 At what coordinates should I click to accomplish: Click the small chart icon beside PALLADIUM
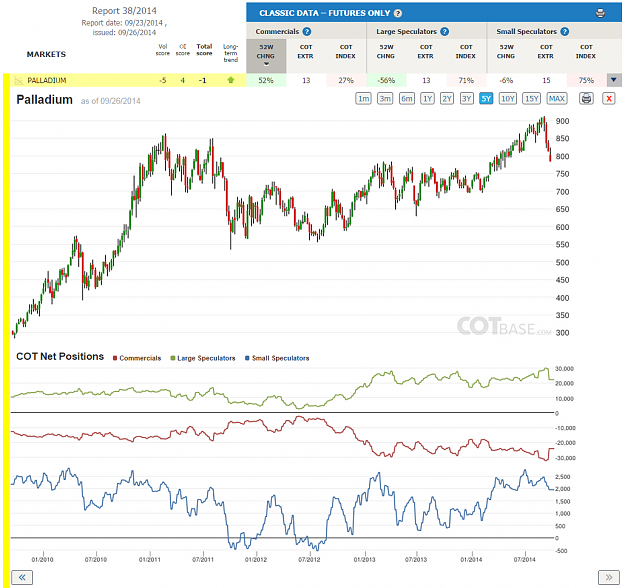pos(18,81)
